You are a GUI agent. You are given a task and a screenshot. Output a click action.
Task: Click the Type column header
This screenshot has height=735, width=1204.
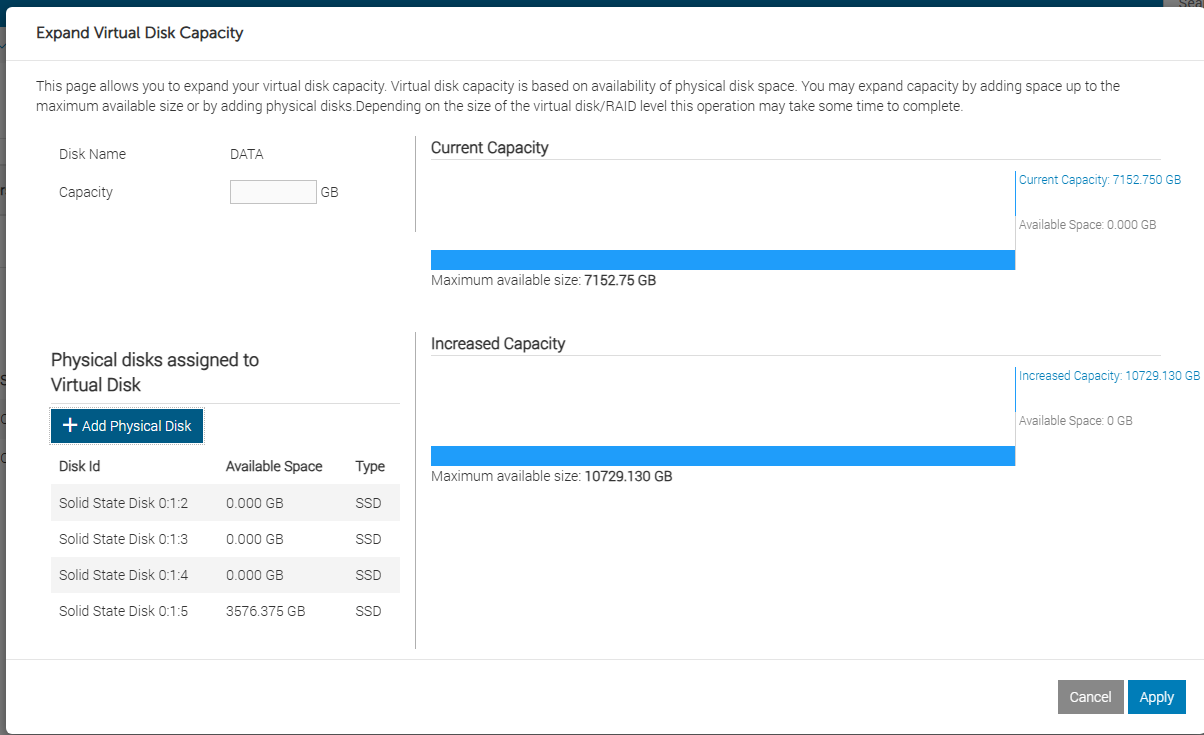pyautogui.click(x=370, y=466)
